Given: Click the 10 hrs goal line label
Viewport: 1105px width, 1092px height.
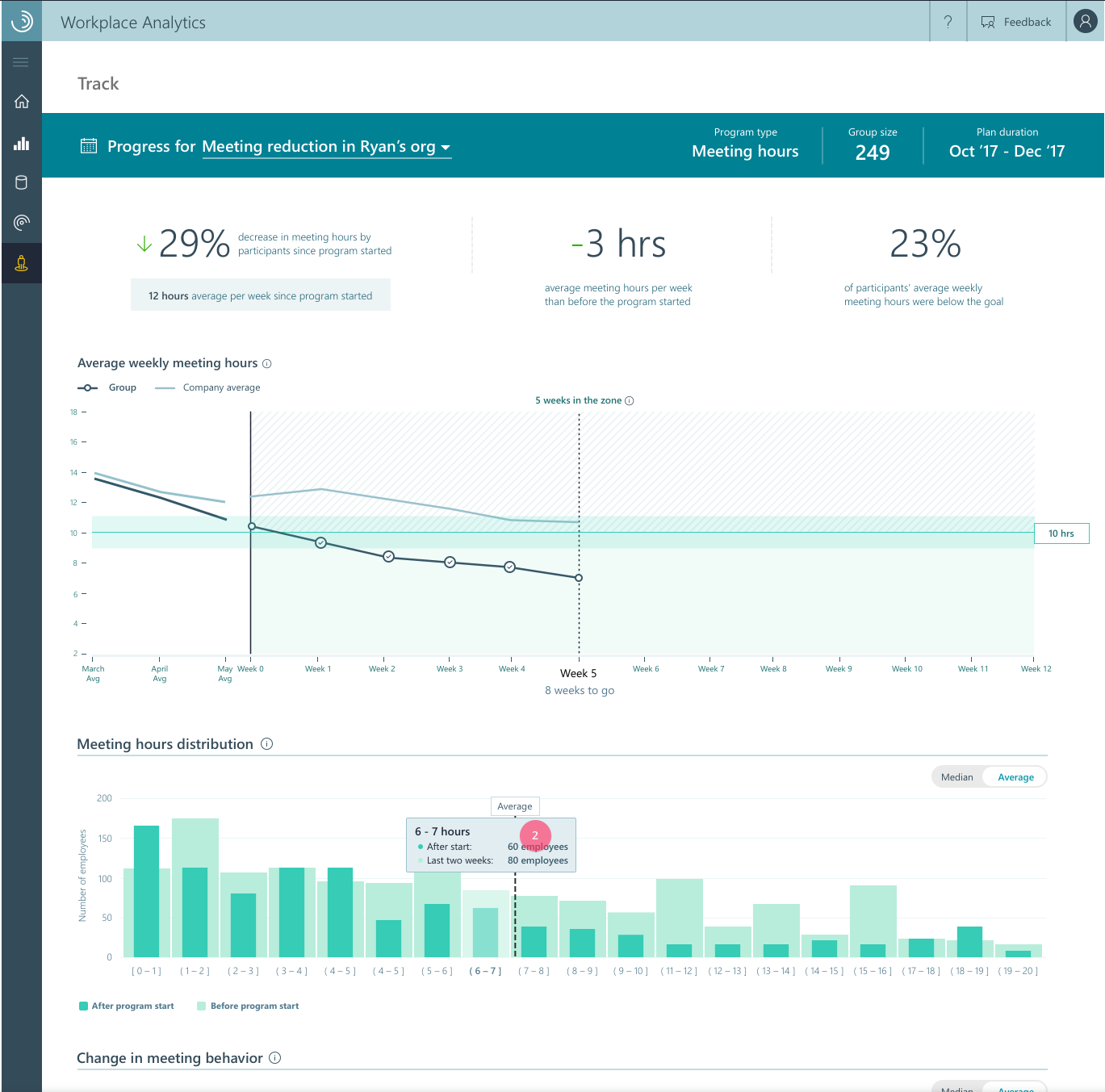Looking at the screenshot, I should pos(1061,533).
